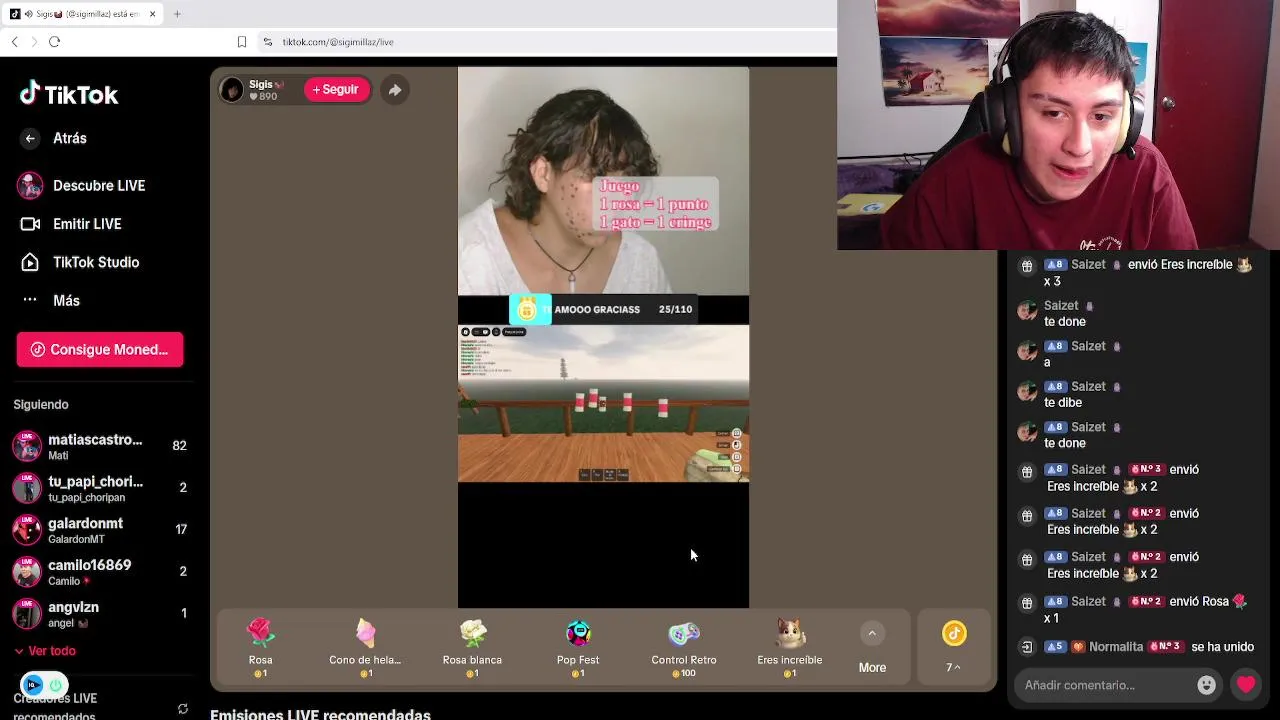Open matiascastro live channel
The image size is (1280, 720).
100,446
